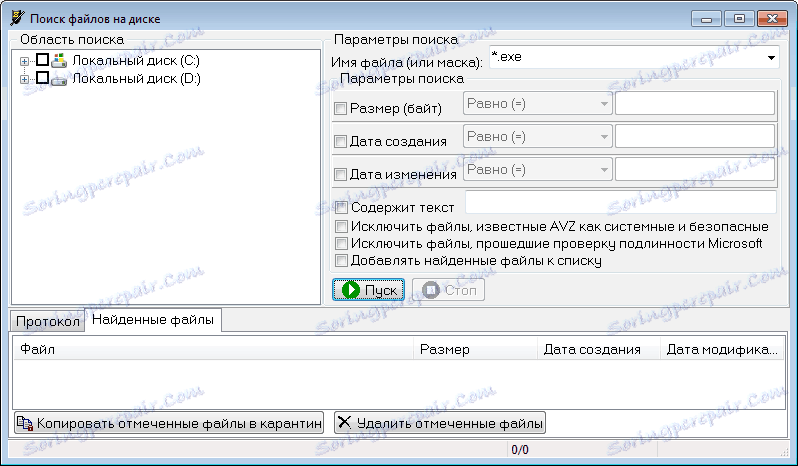Open the Дата создания comparison dropdown

(x=537, y=137)
